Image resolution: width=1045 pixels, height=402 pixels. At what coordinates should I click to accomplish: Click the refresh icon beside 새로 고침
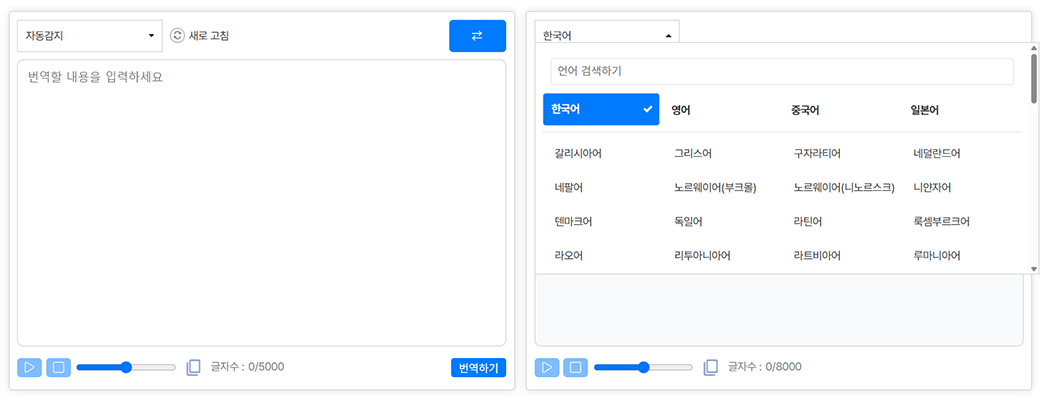[178, 36]
